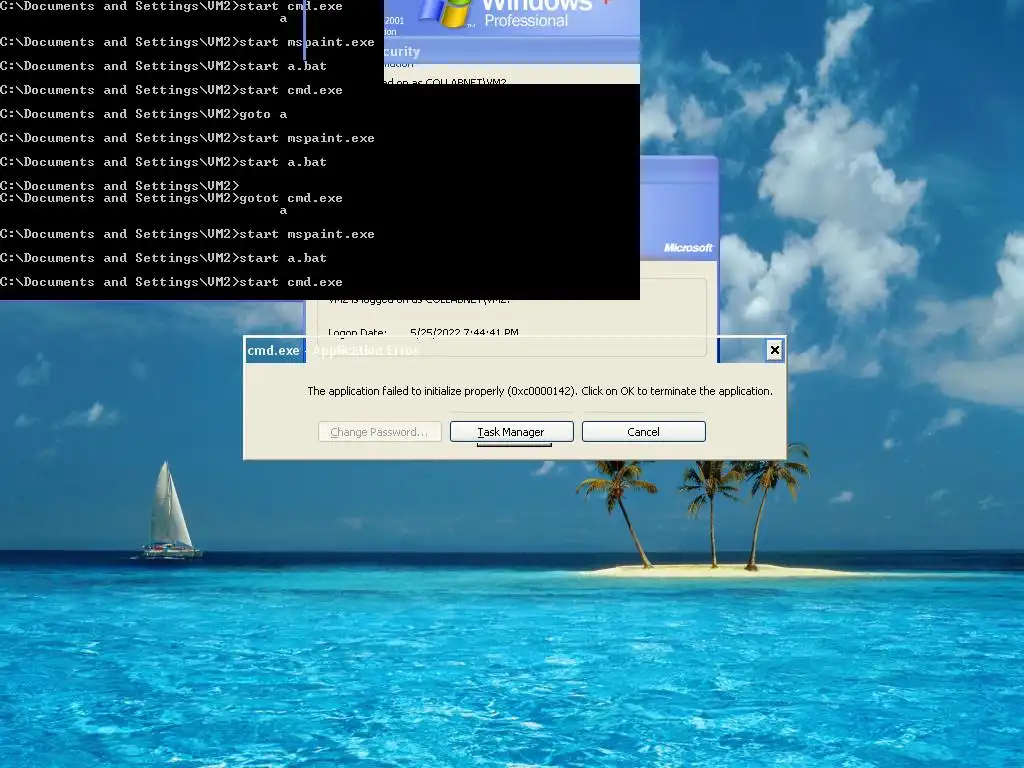This screenshot has width=1024, height=768.
Task: Click the greyed Change Password button
Action: 379,432
